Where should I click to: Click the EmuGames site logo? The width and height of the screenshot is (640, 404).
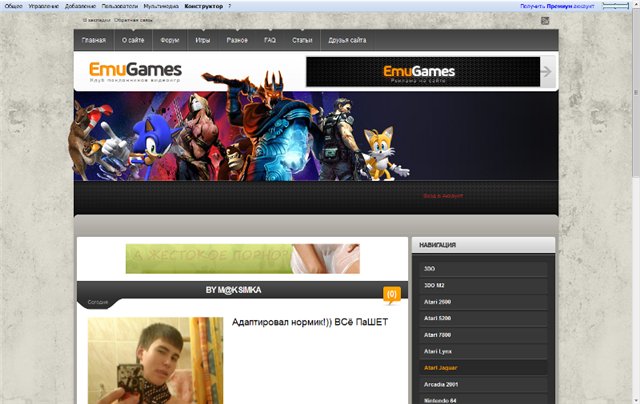pyautogui.click(x=135, y=71)
